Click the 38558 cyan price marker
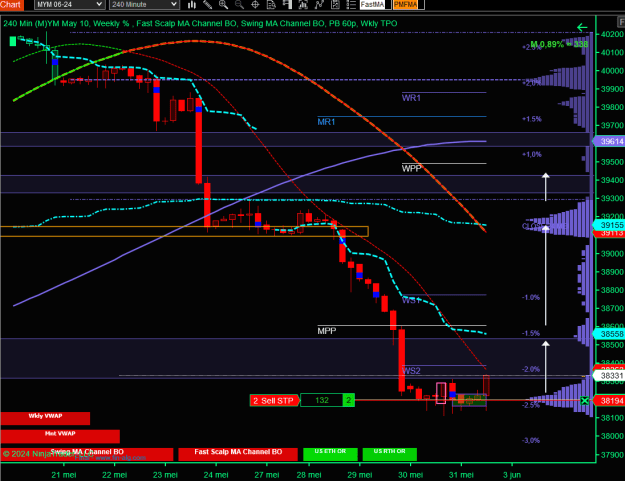 (609, 334)
